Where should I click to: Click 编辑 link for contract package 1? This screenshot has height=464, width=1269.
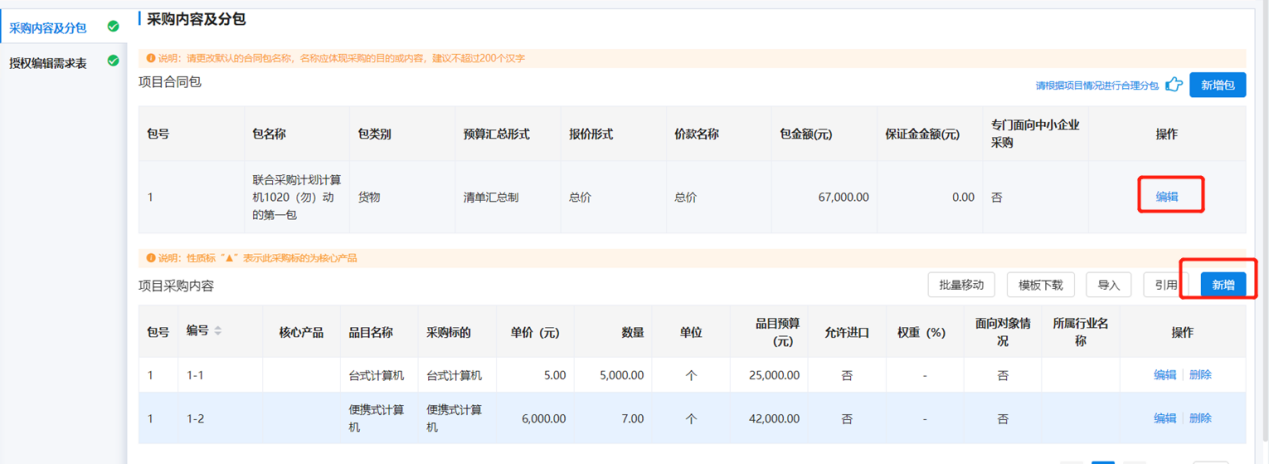point(1166,197)
